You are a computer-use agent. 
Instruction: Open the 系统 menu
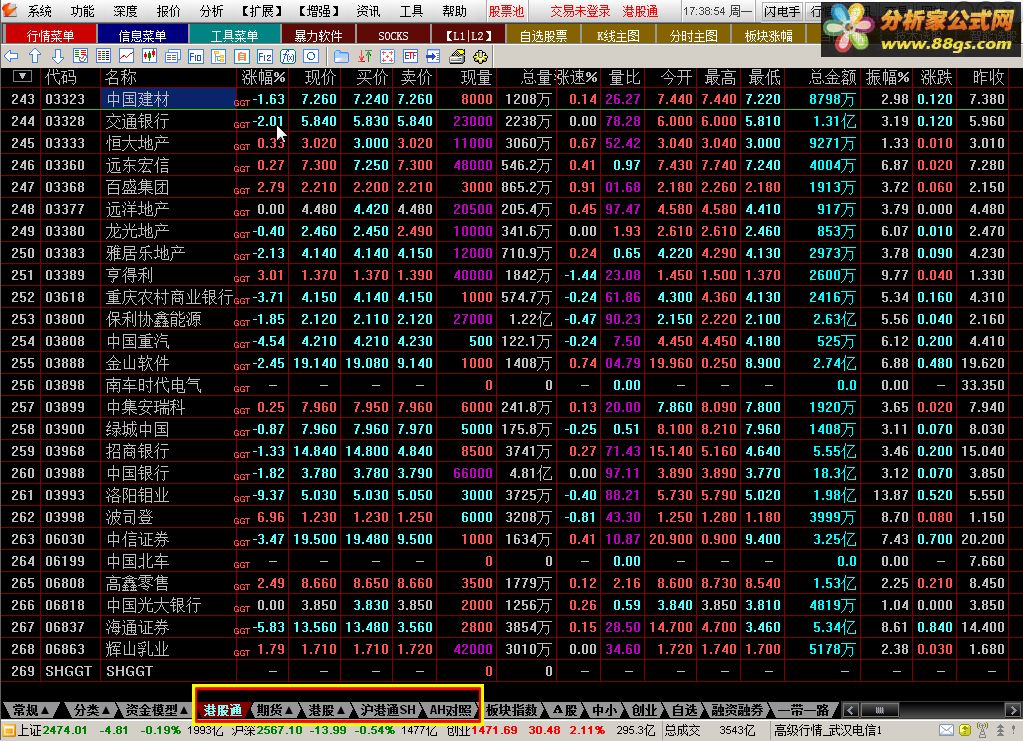(39, 11)
